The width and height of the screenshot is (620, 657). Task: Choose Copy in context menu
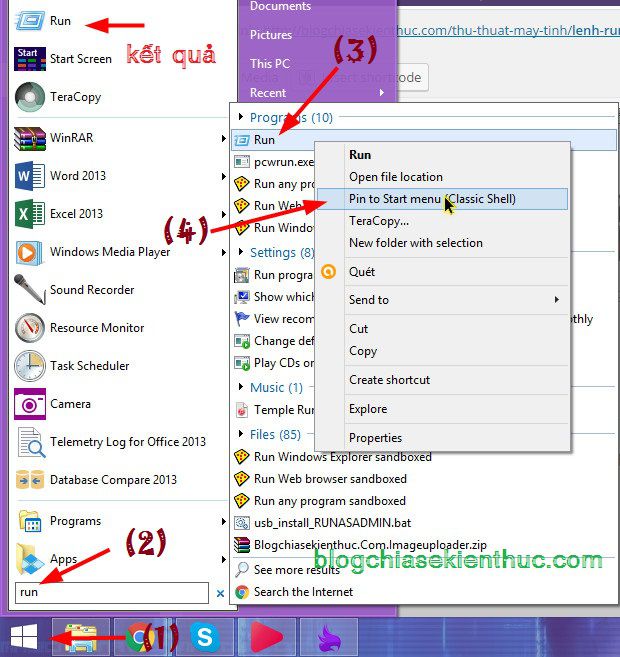tap(442, 351)
